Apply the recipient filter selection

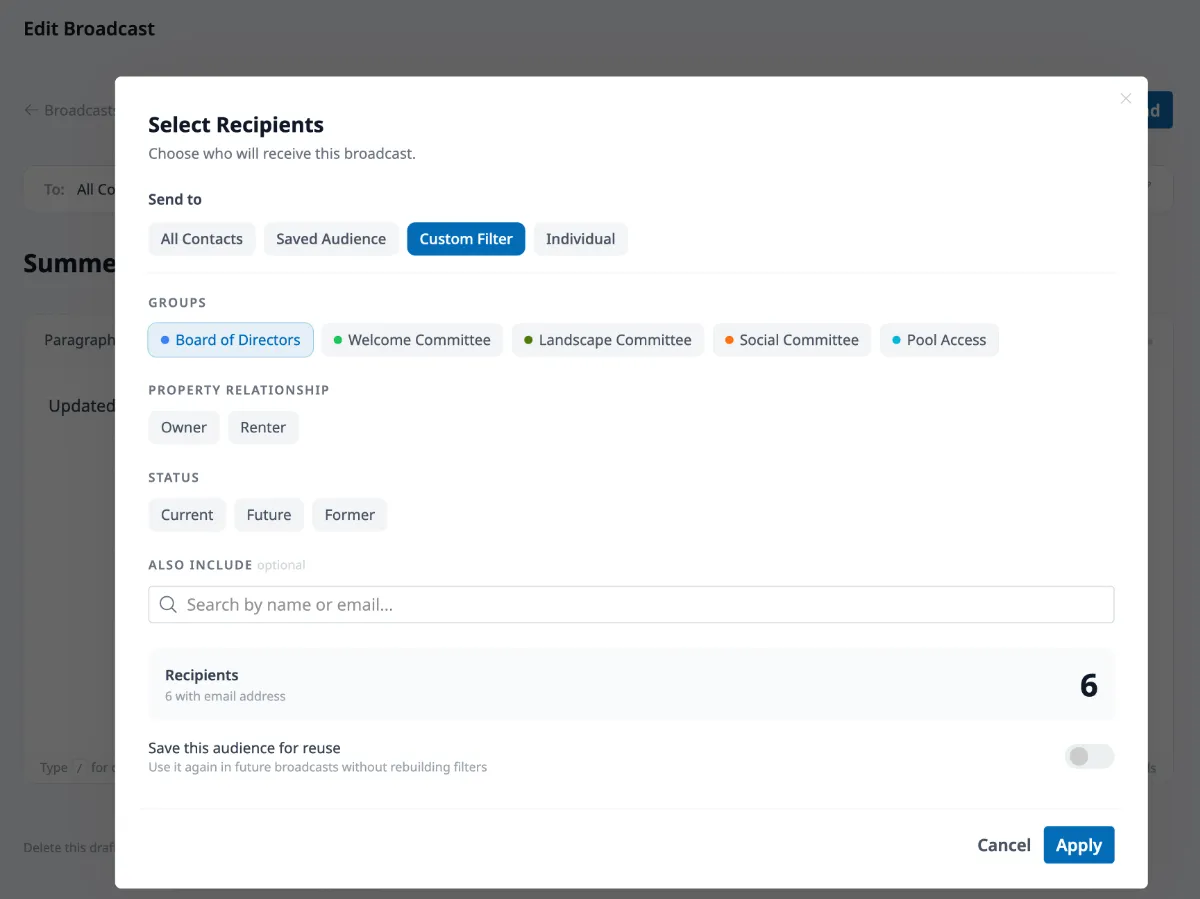click(1078, 845)
